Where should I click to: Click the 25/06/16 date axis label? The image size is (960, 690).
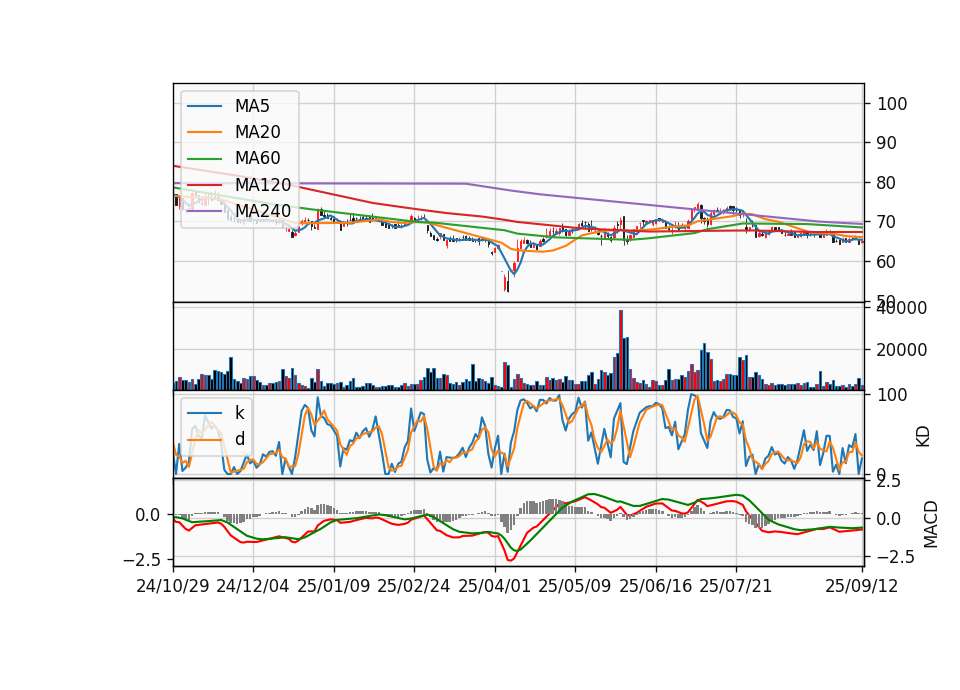click(x=656, y=586)
